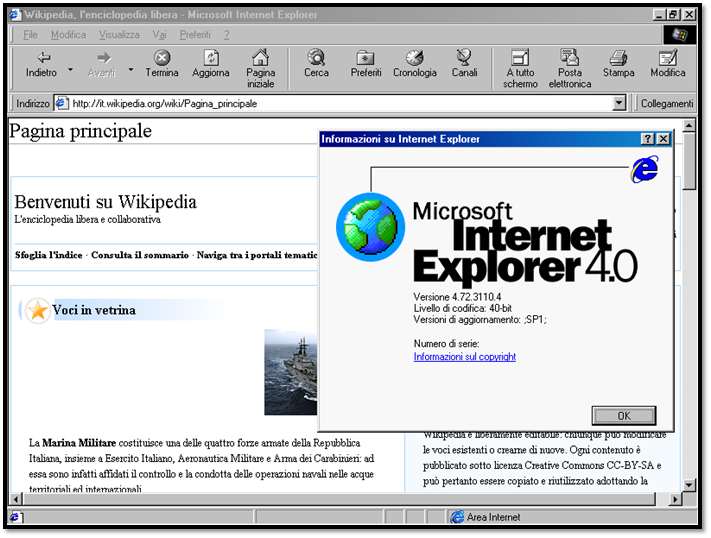Open the Vai menu

[160, 34]
